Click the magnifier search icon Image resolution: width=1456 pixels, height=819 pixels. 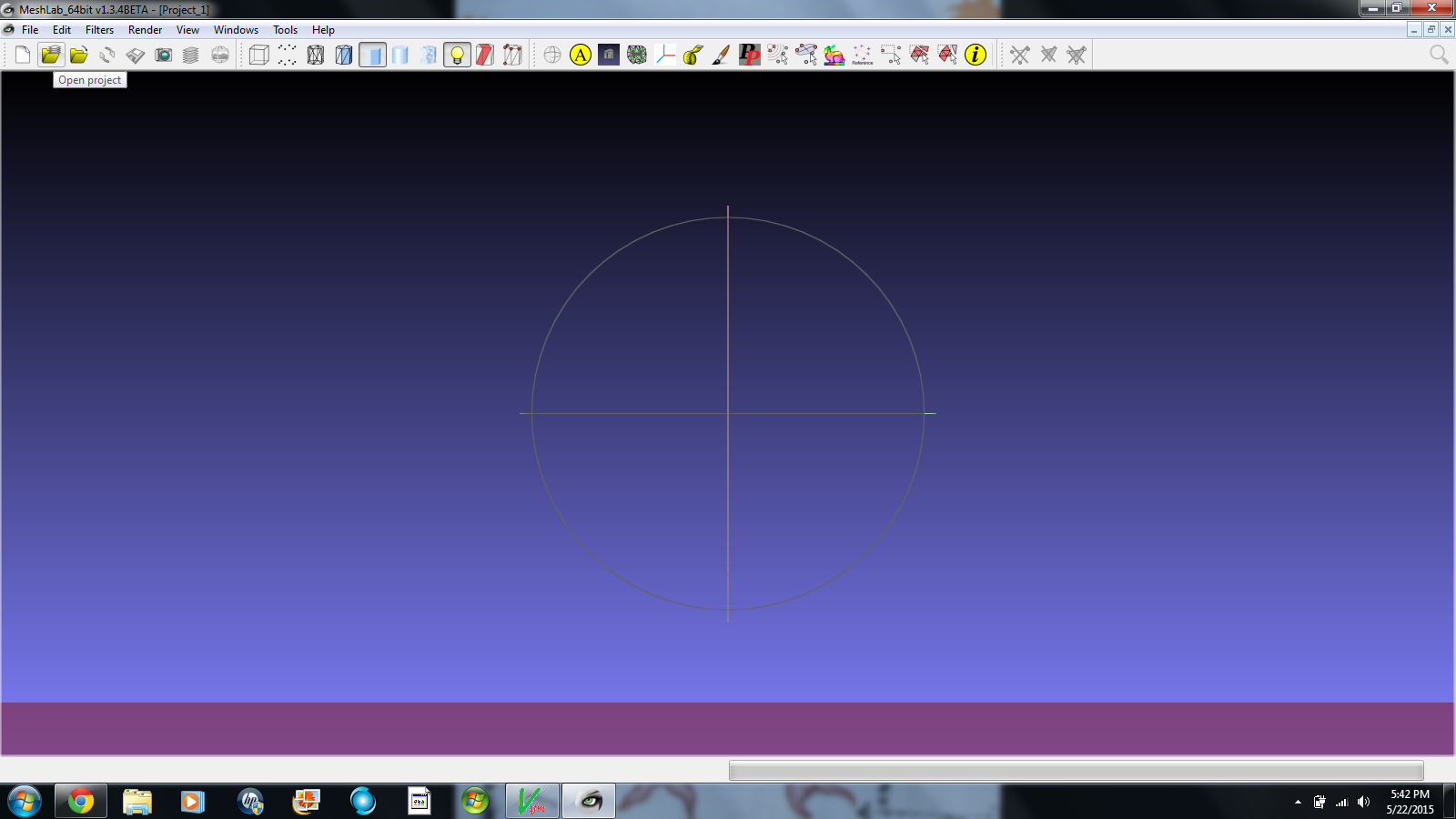1439,55
